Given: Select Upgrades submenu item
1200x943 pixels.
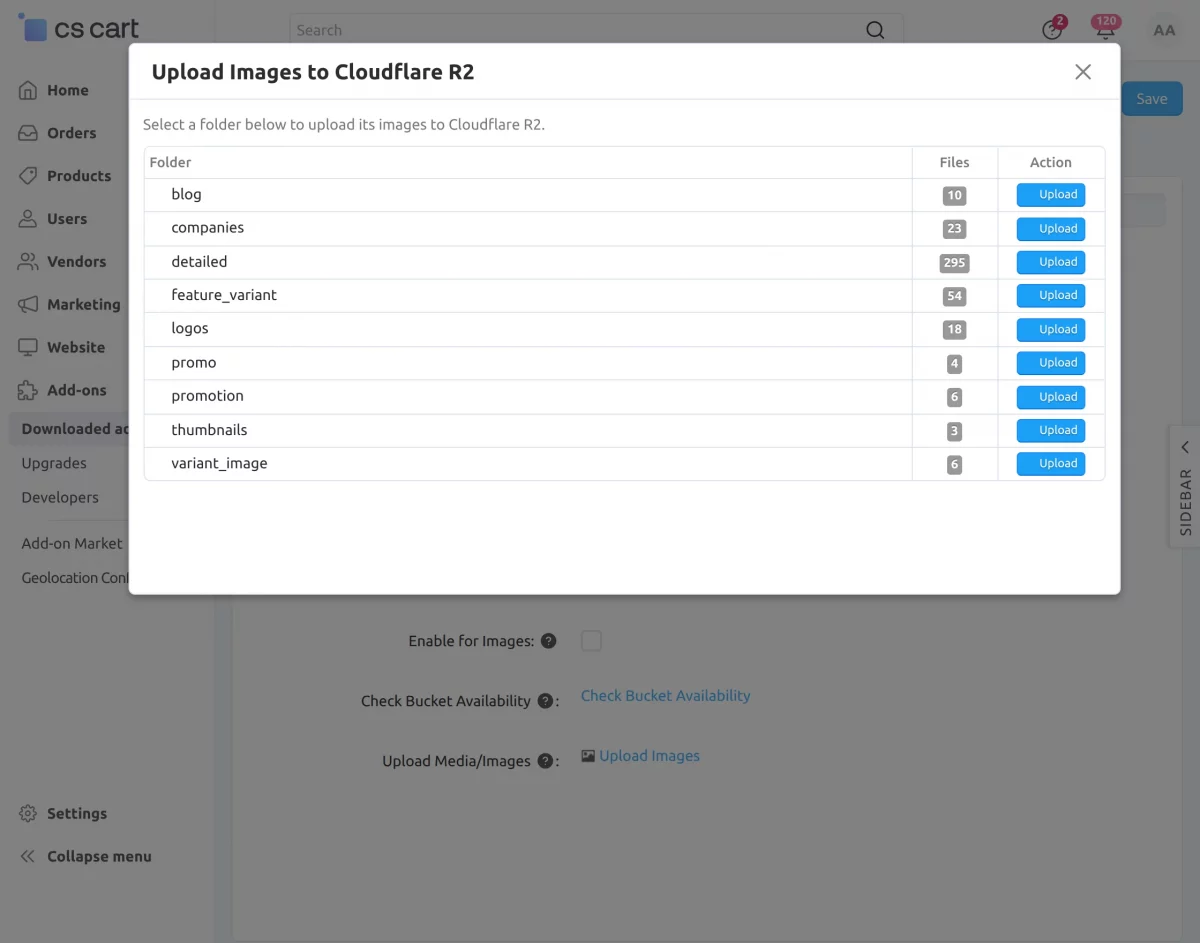Looking at the screenshot, I should point(54,463).
